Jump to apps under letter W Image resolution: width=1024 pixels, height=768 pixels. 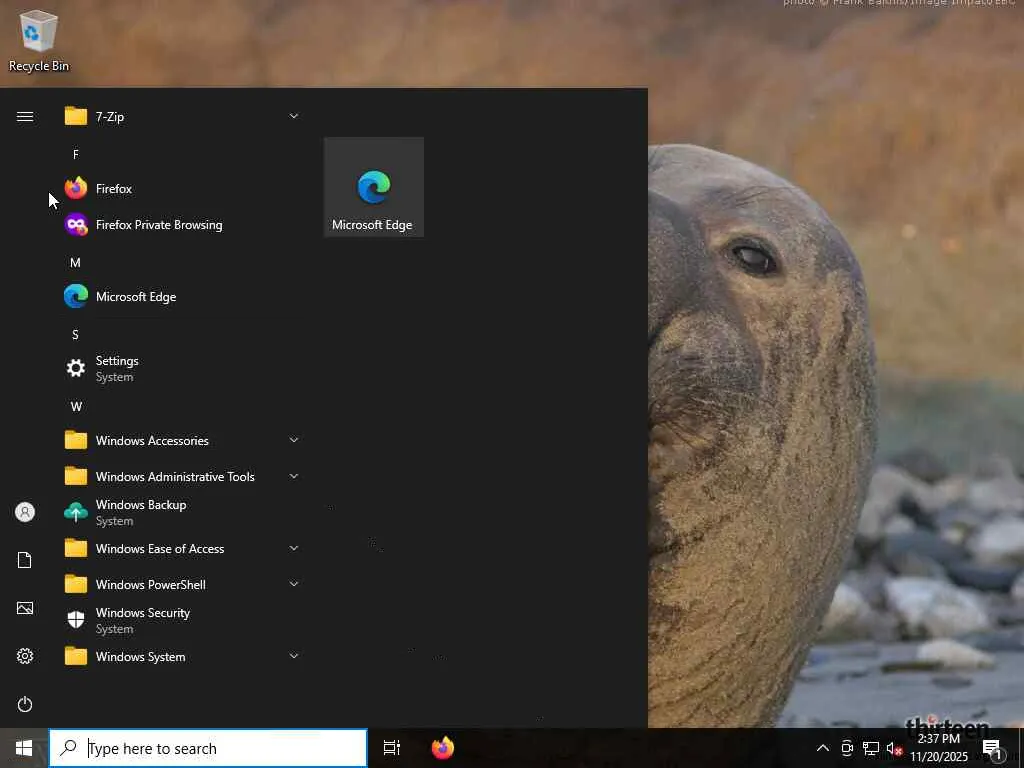coord(76,406)
